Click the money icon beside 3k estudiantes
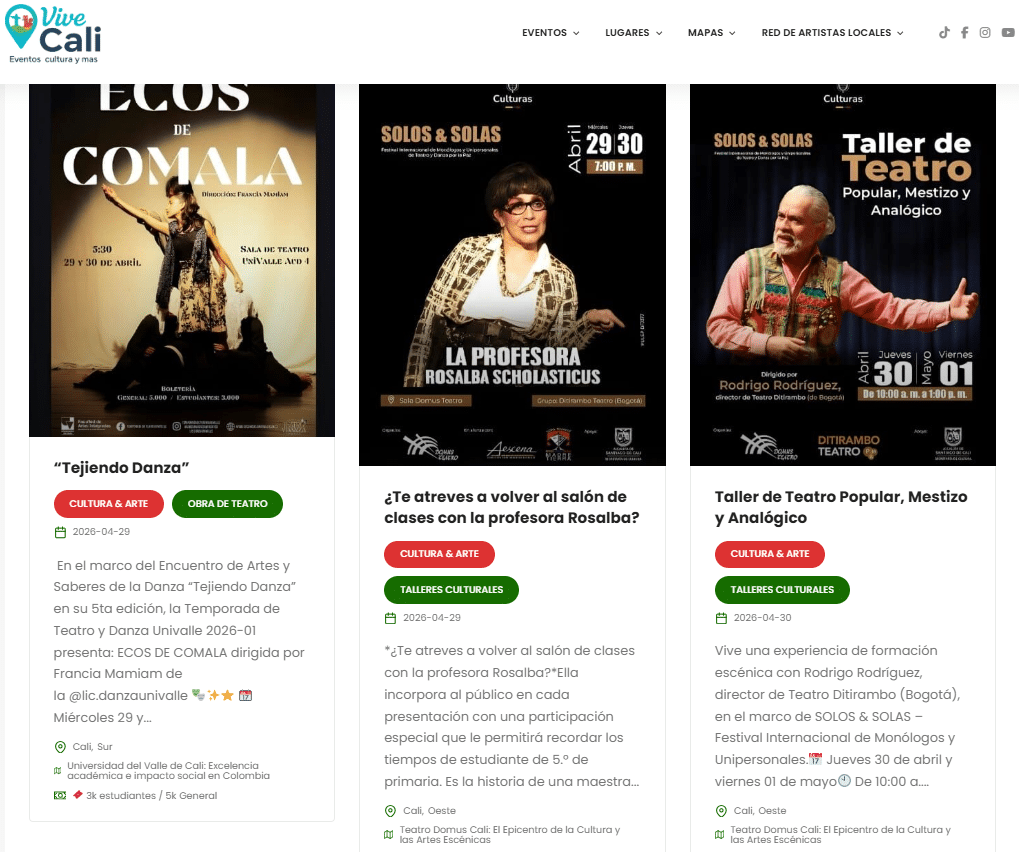The width and height of the screenshot is (1019, 852). pos(60,795)
